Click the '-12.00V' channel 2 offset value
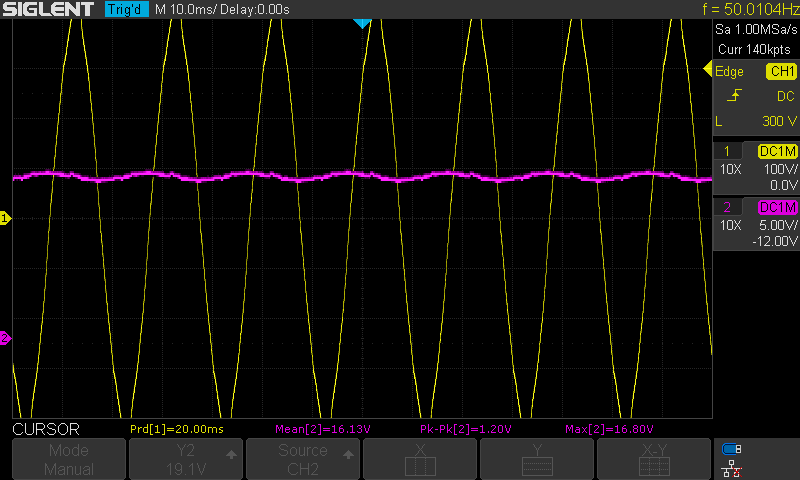800x480 pixels. click(775, 241)
